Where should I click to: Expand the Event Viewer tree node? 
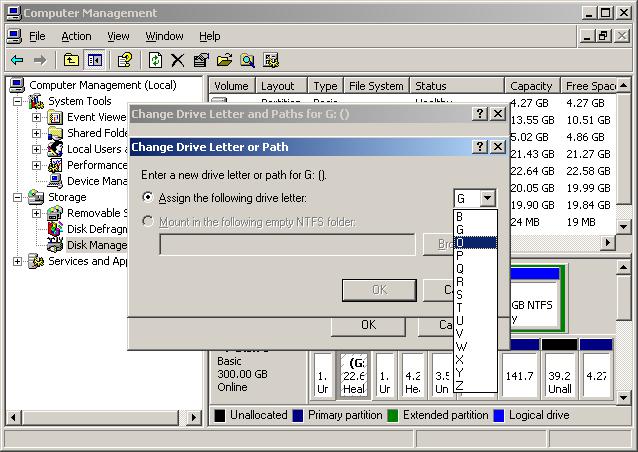(37, 118)
